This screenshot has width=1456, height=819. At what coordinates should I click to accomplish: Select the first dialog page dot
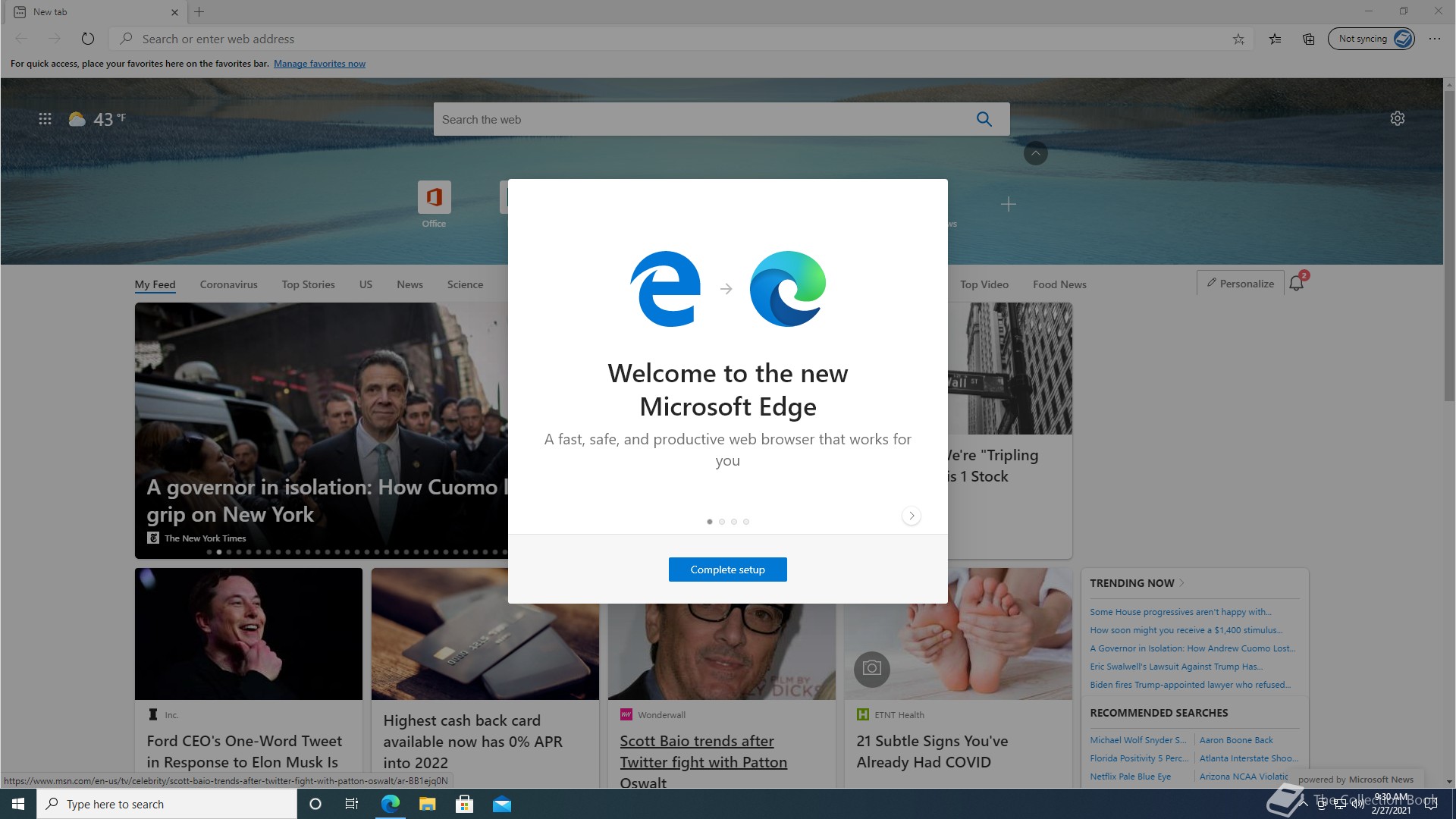point(710,522)
